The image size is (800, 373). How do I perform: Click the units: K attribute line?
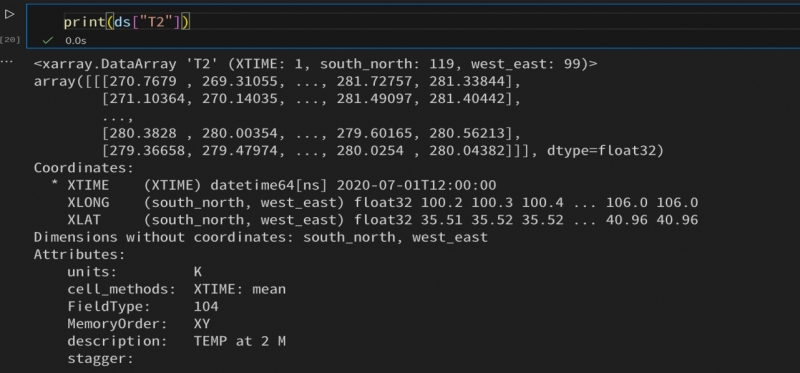(x=135, y=272)
